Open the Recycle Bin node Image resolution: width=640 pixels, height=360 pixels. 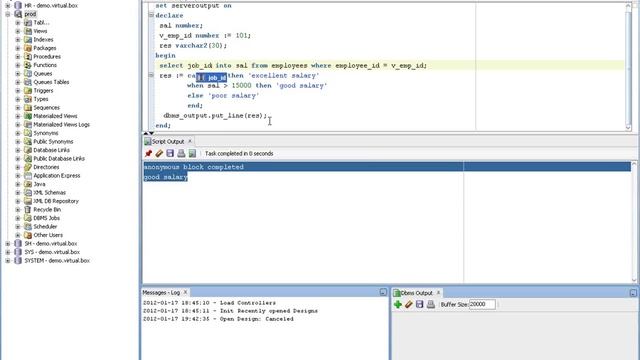point(47,210)
